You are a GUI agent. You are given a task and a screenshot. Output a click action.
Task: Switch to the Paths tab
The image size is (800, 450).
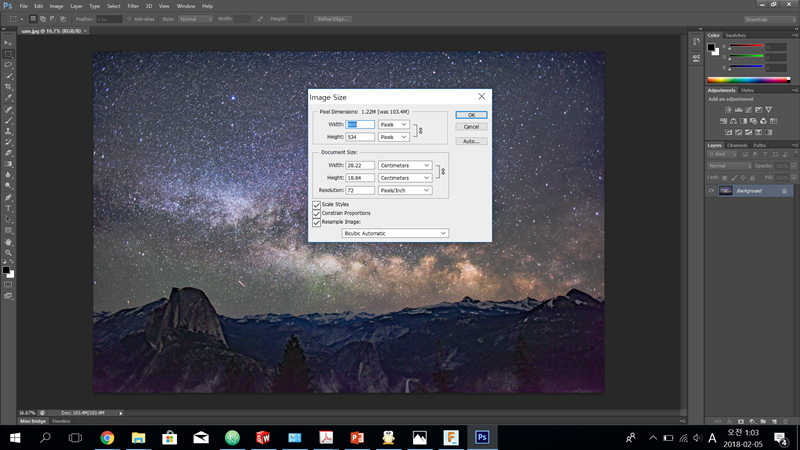click(759, 145)
